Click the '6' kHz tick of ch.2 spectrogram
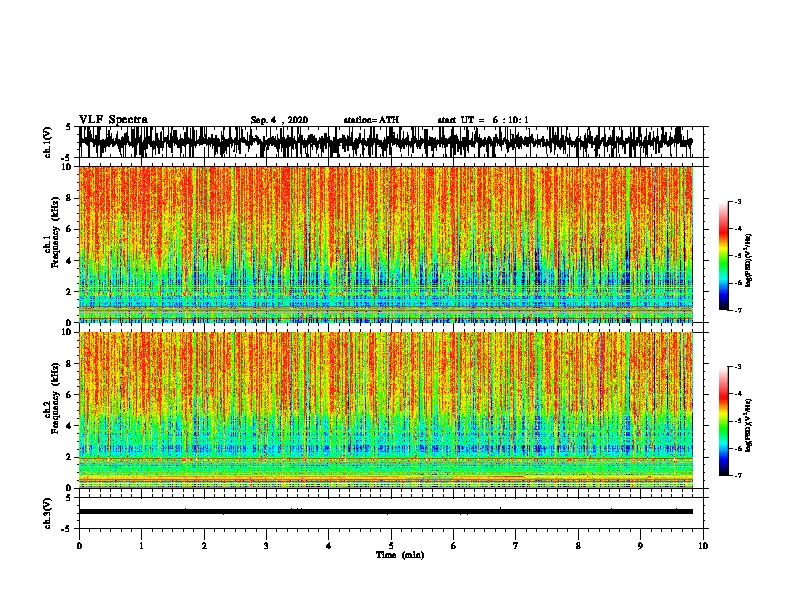792x612 pixels. coord(69,395)
